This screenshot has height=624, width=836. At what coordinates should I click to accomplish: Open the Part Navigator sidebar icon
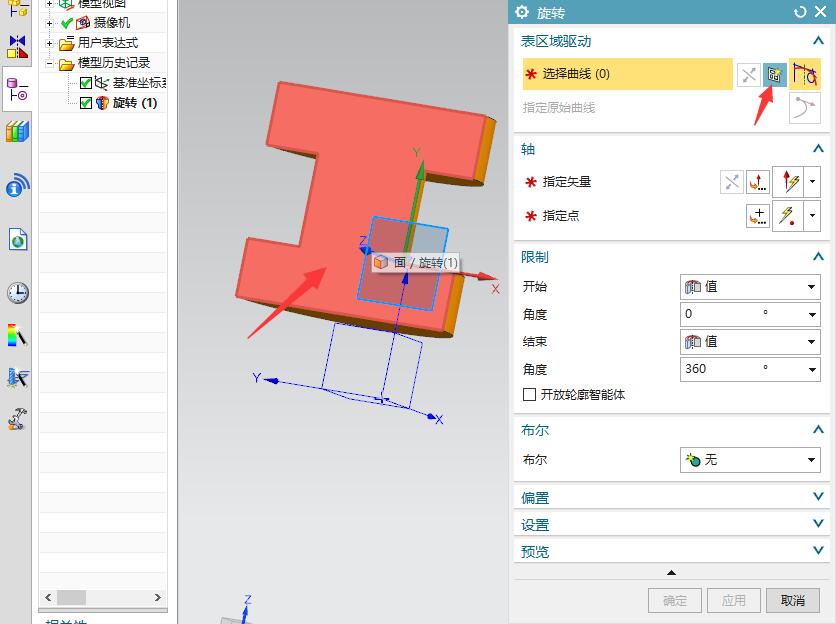[x=17, y=89]
